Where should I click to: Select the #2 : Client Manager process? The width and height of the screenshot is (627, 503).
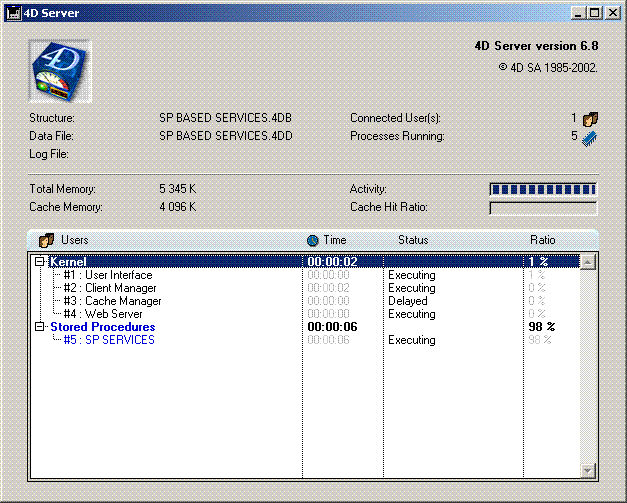[109, 288]
